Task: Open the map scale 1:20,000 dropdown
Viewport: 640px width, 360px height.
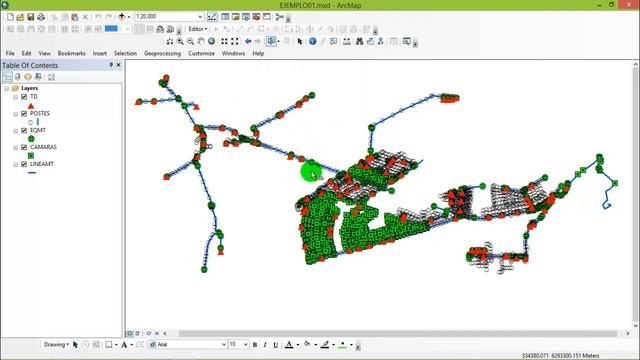Action: [200, 17]
